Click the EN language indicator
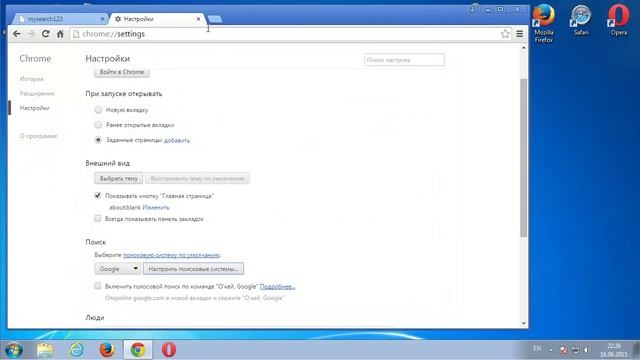This screenshot has width=640, height=360. (537, 349)
